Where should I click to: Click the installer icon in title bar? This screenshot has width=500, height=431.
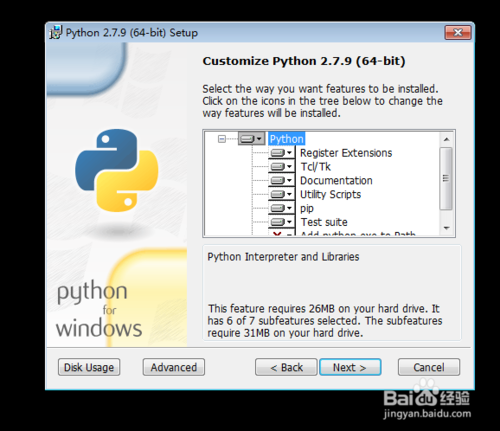(56, 32)
